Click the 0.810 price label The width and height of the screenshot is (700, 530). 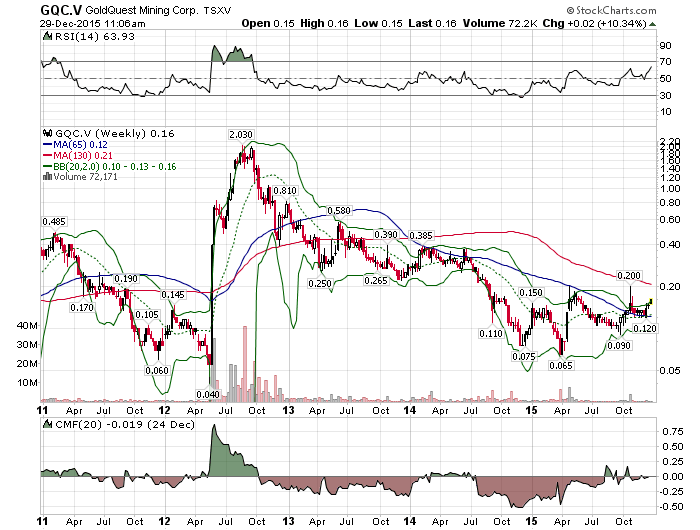[285, 191]
